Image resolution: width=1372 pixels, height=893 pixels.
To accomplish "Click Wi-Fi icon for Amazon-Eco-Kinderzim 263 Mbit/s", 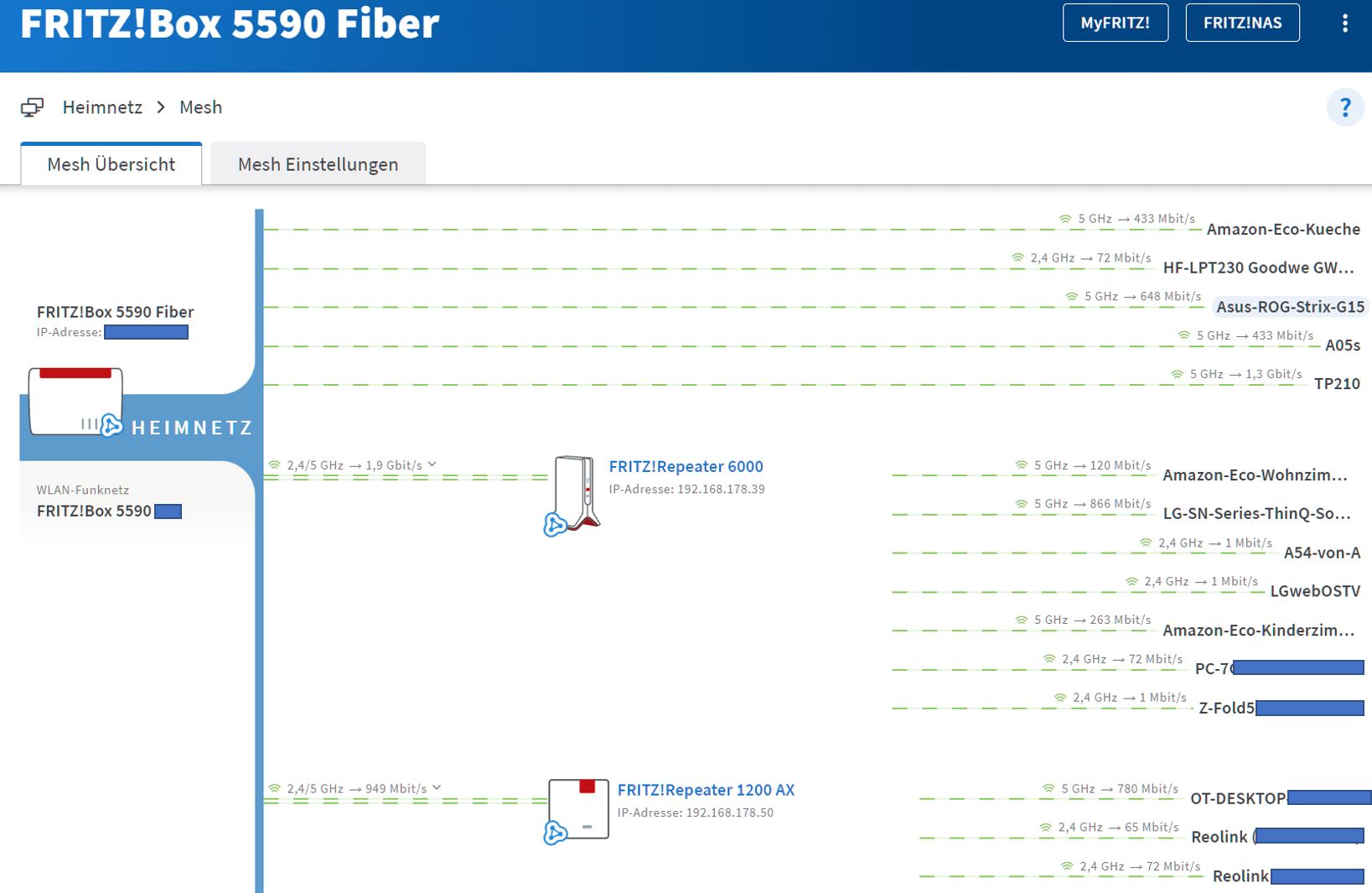I will 1021,620.
